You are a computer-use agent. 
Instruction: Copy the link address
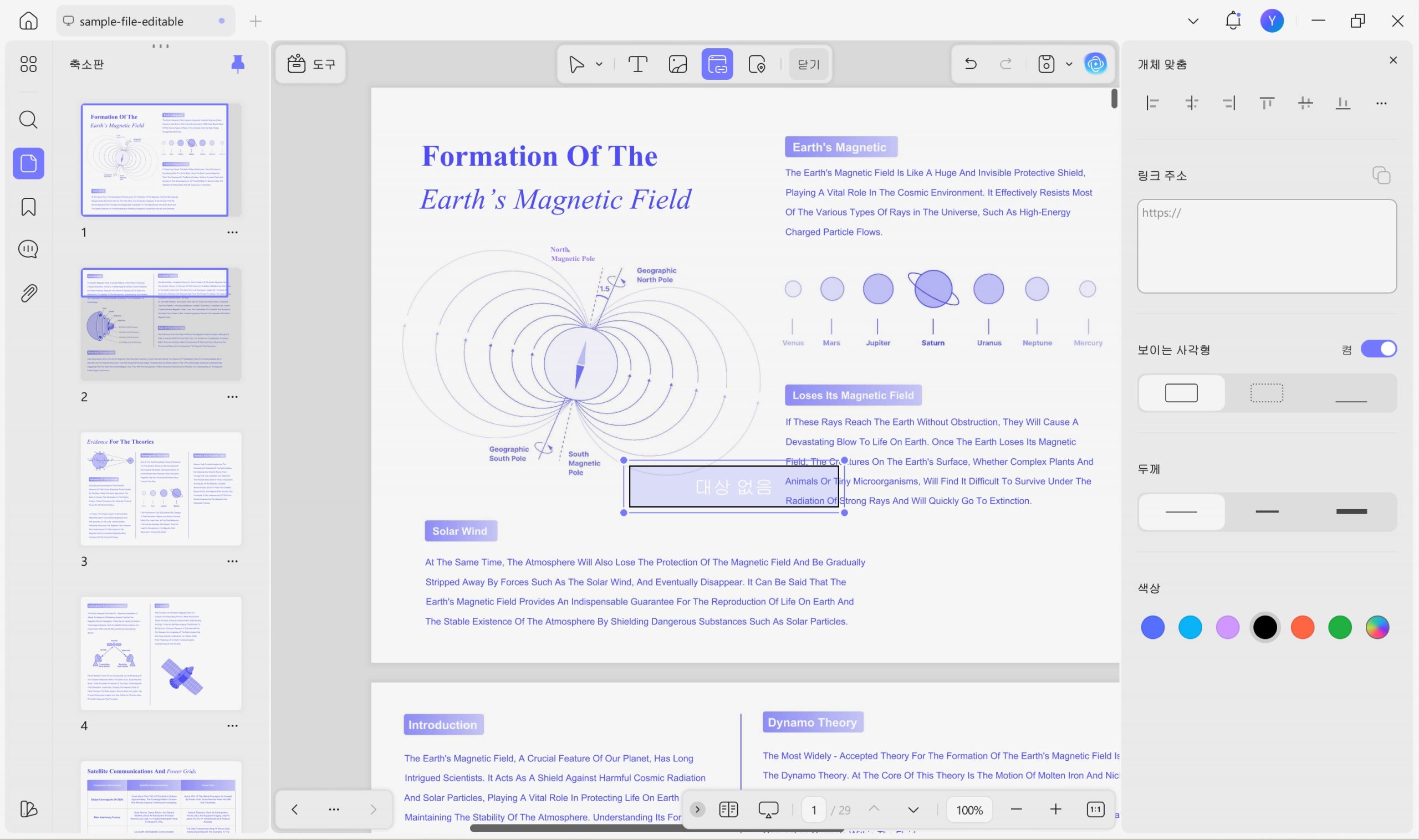pos(1381,176)
